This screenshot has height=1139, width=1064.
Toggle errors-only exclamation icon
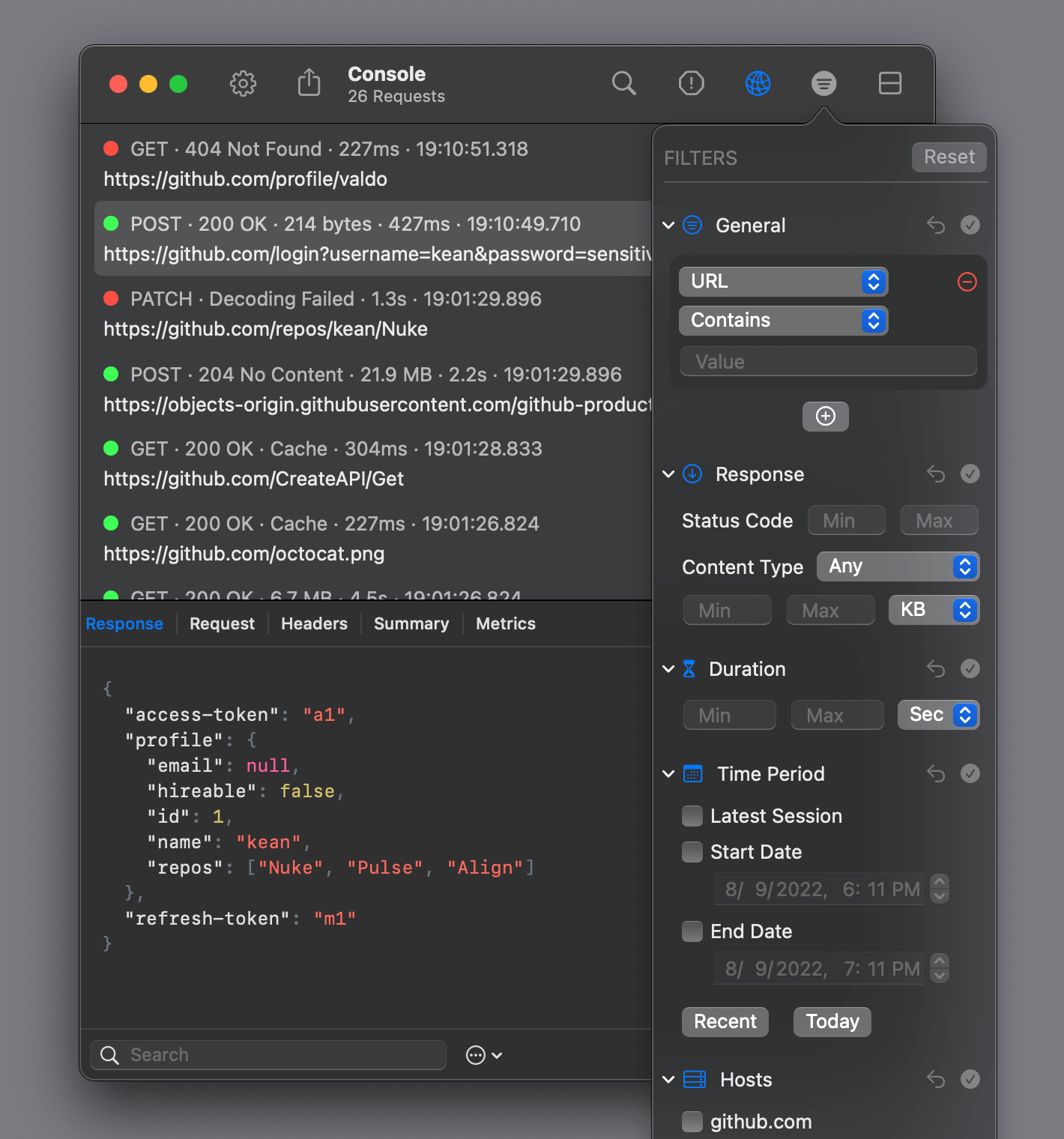coord(691,83)
